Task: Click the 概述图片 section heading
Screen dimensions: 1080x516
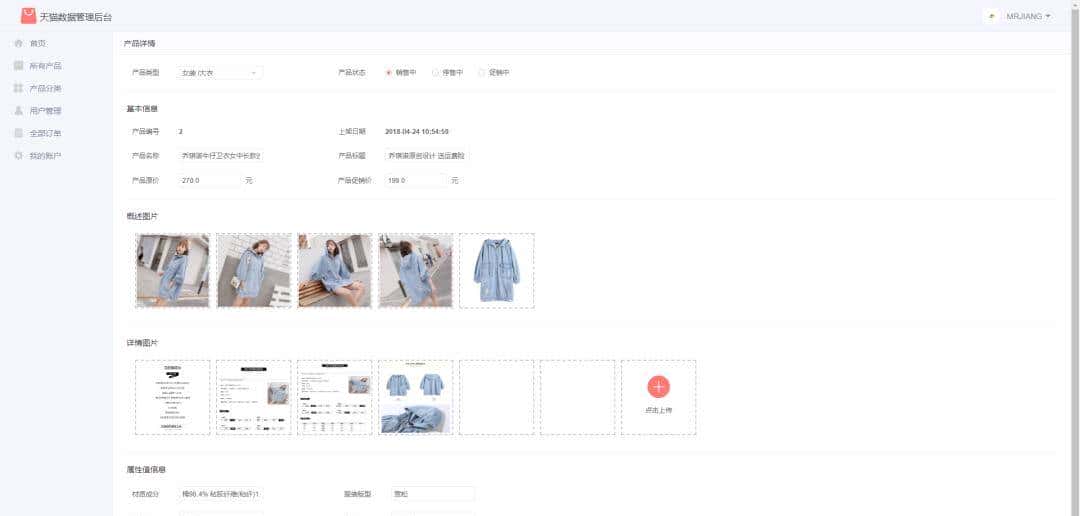Action: pos(143,216)
